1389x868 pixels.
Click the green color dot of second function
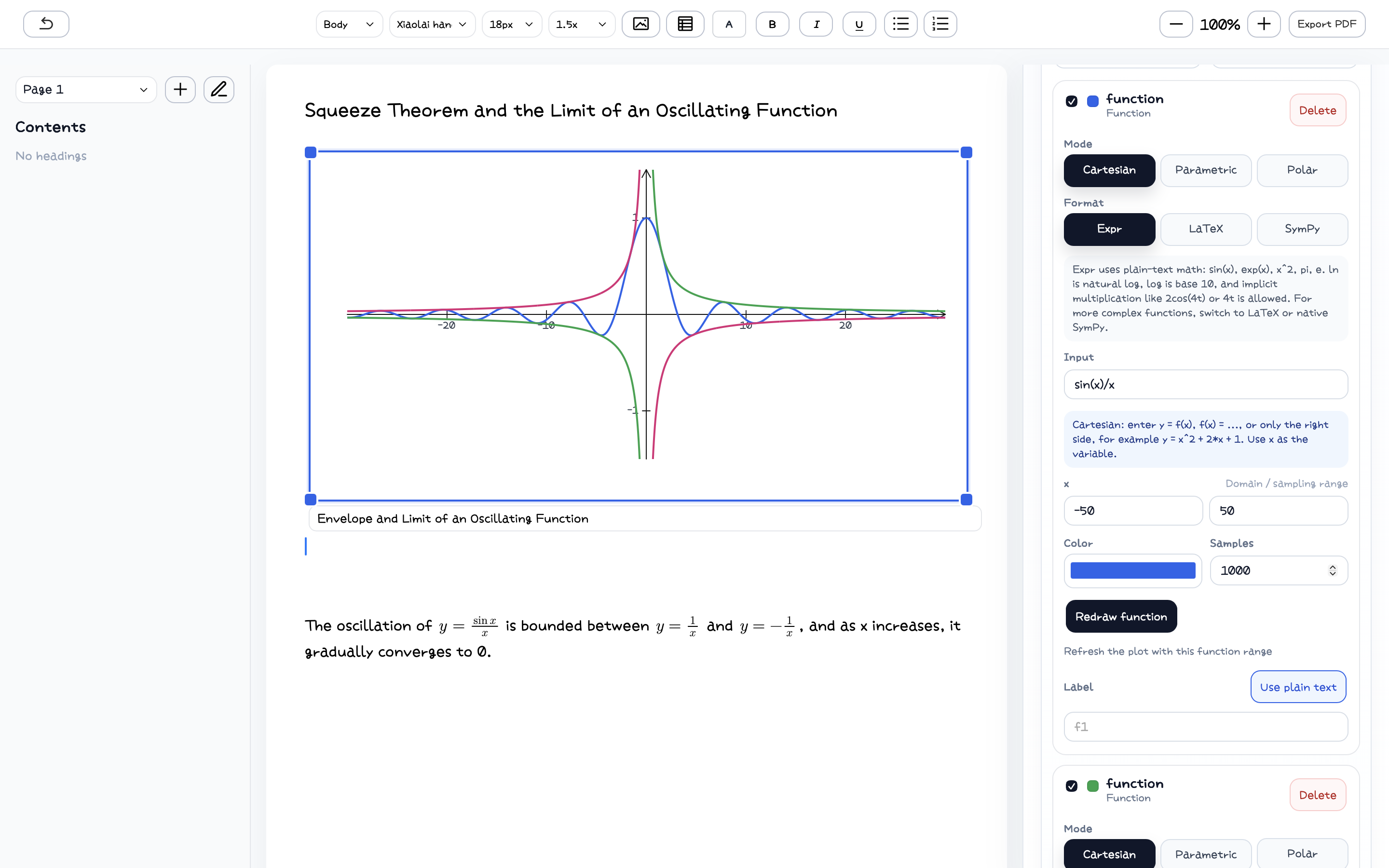[1093, 786]
